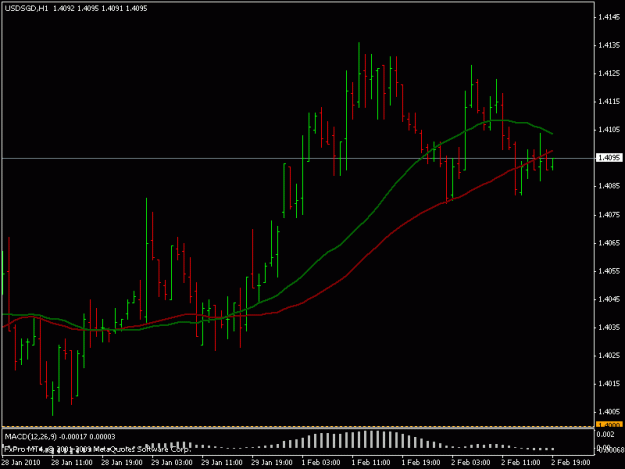Screen dimensions: 625x469
Task: Click the 1 Feb 19:00 time label
Action: 421,463
